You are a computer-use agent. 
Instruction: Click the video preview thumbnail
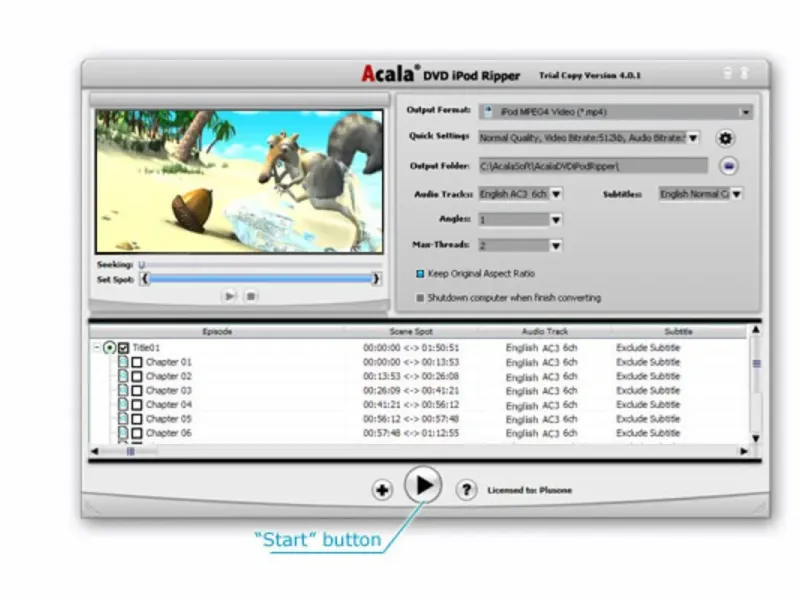click(x=239, y=181)
